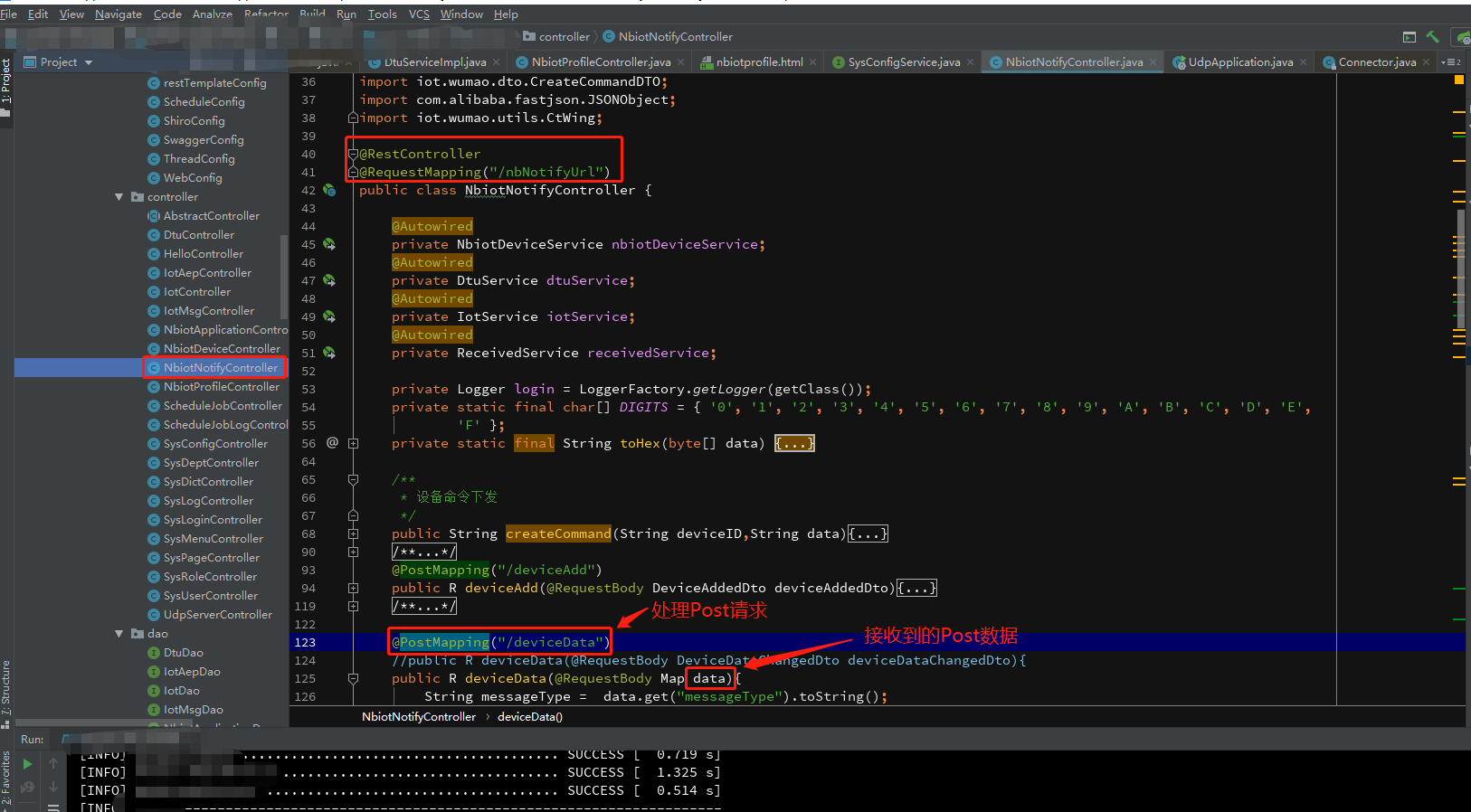Close the Connector.java tab
The image size is (1471, 812).
pyautogui.click(x=1427, y=62)
